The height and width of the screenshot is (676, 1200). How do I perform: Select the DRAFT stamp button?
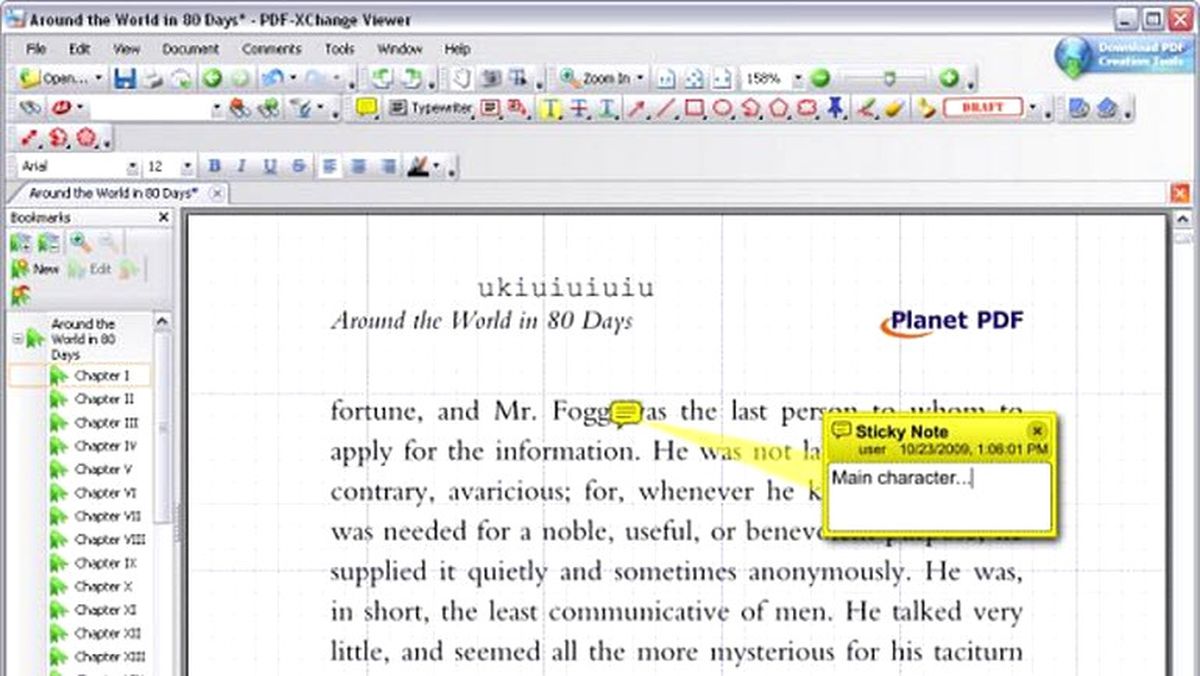(x=983, y=107)
